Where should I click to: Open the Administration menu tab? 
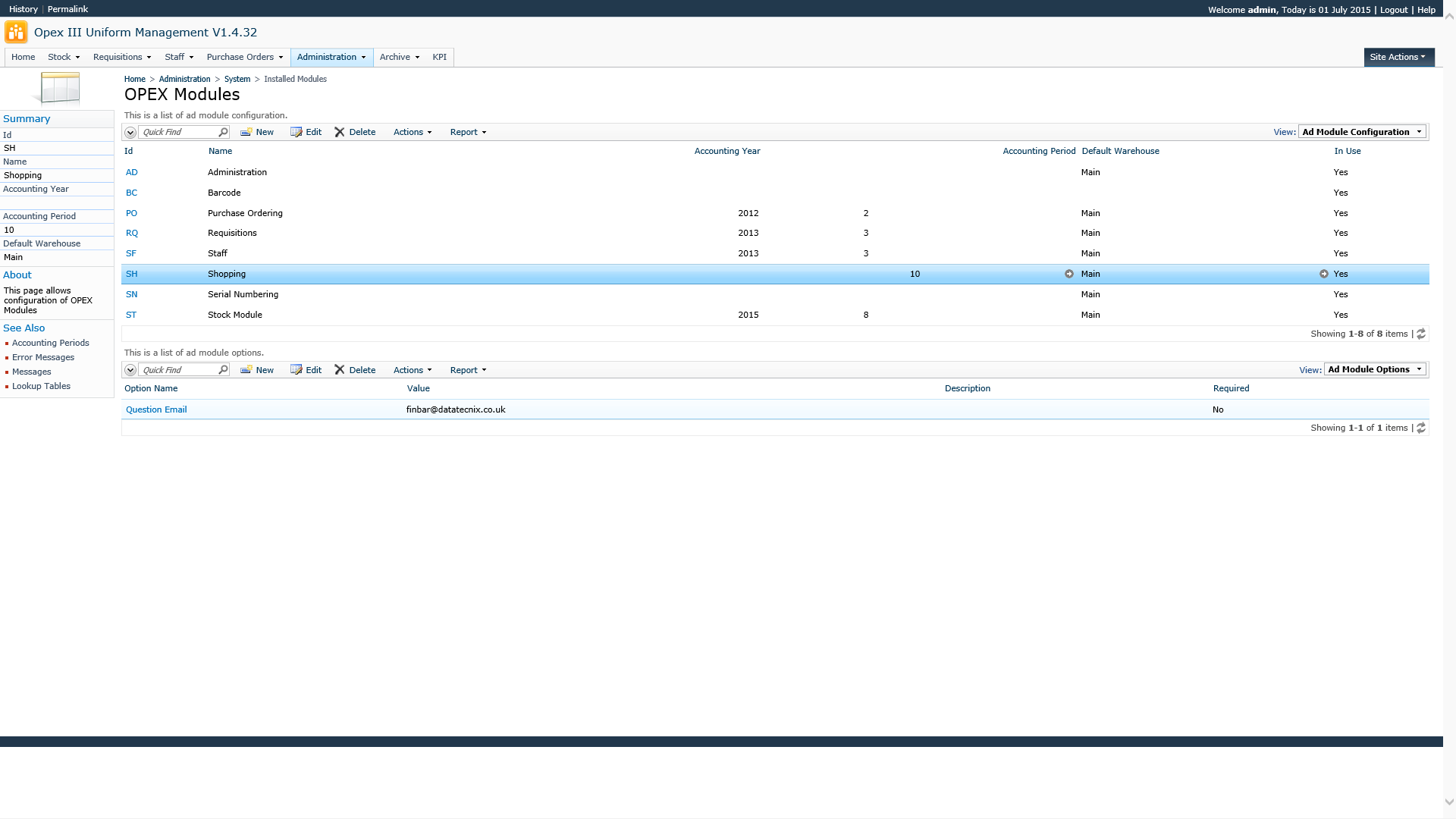[331, 57]
